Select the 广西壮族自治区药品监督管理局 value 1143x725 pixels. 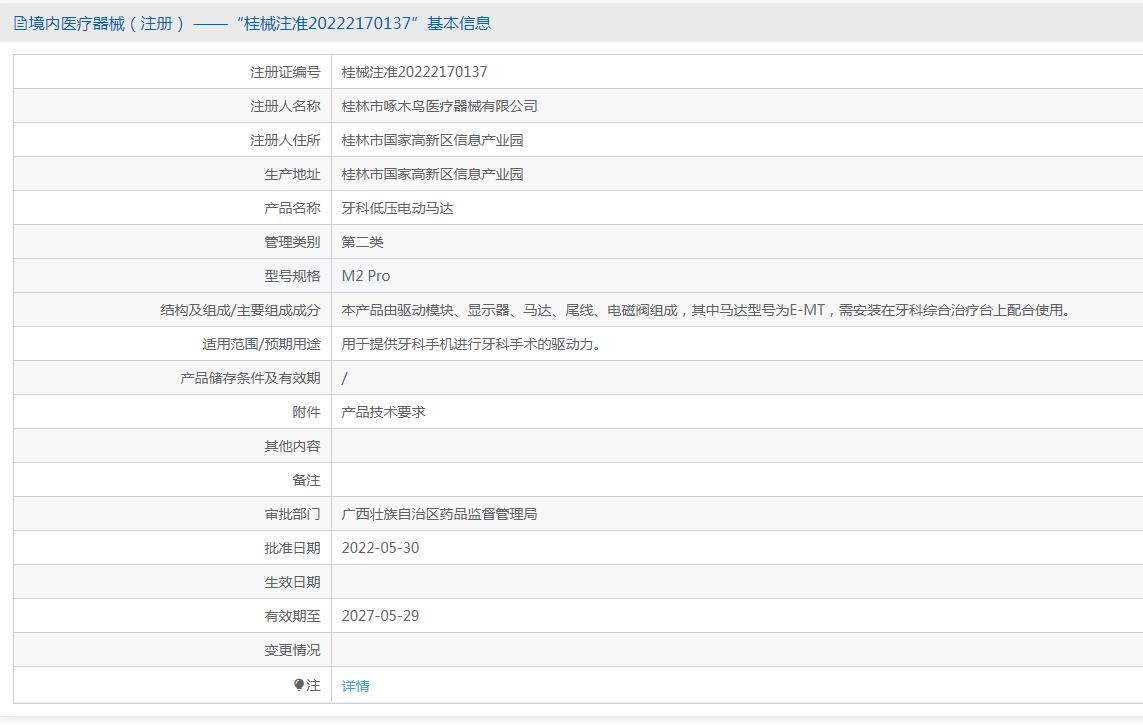point(440,514)
